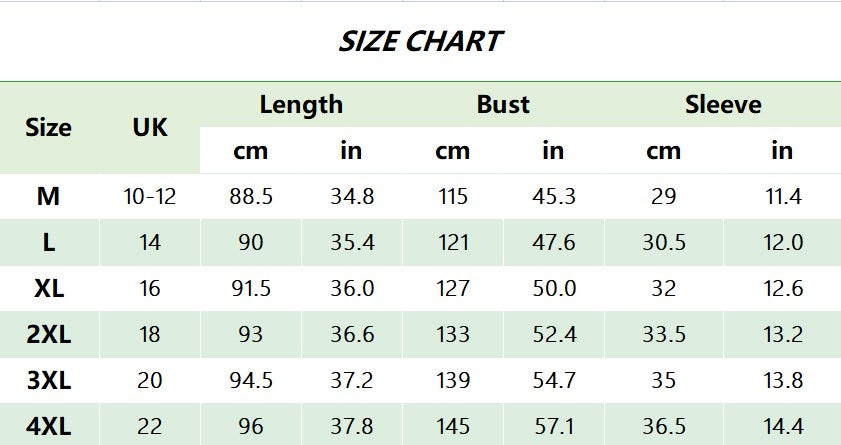The height and width of the screenshot is (445, 841).
Task: Select the in subheader under Sleeve
Action: tap(782, 151)
